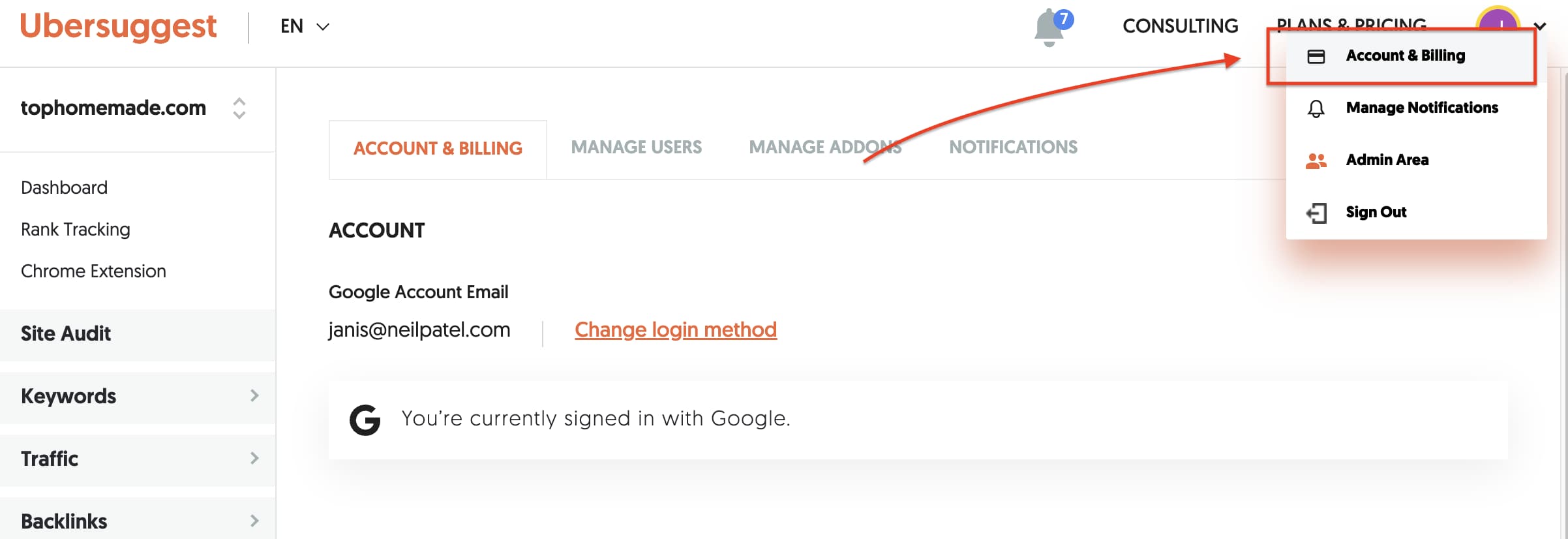The height and width of the screenshot is (539, 1568).
Task: Go to Rank Tracking in sidebar
Action: tap(76, 230)
